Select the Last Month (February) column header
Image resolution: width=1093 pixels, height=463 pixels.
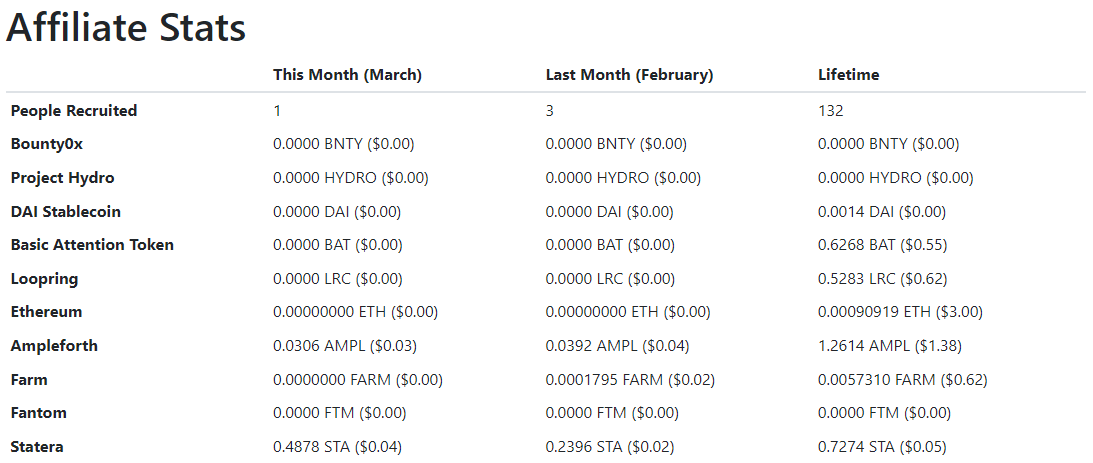point(629,75)
